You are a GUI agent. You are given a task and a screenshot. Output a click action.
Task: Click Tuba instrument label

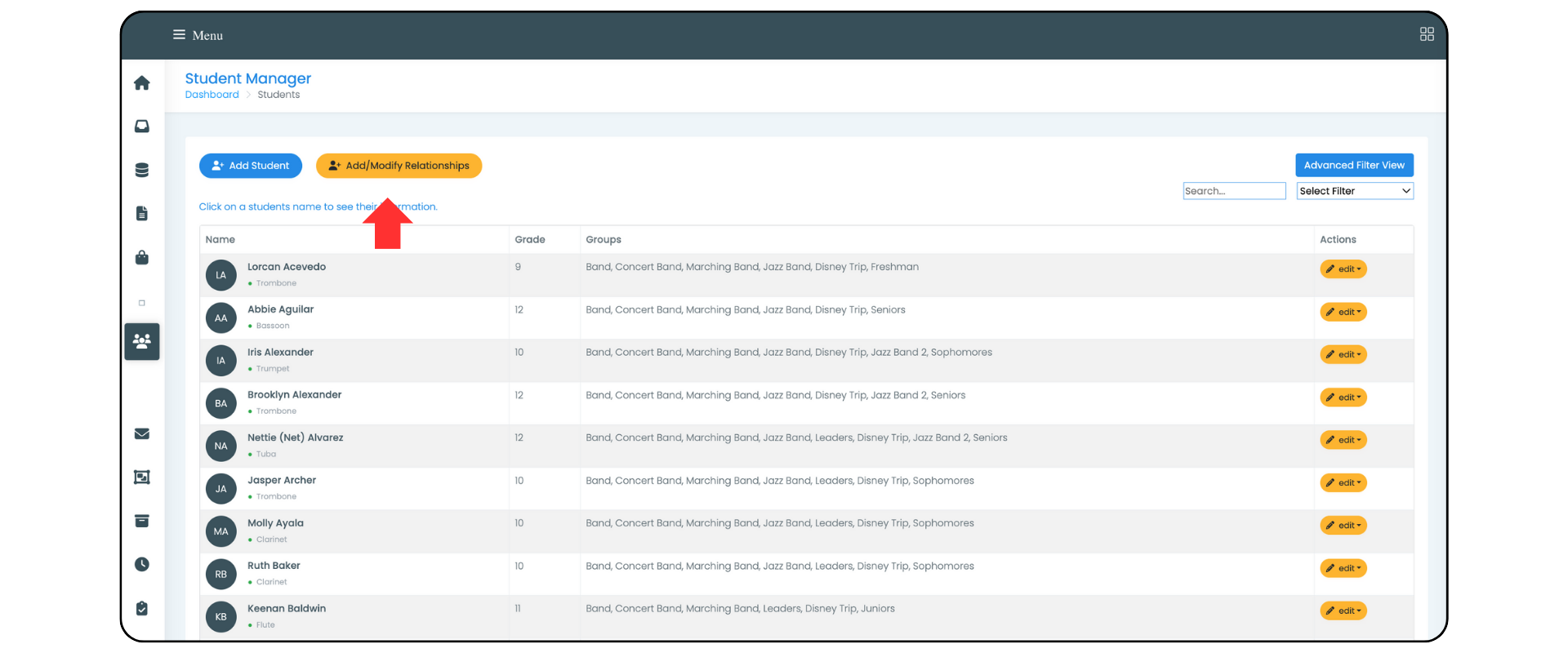pos(266,454)
